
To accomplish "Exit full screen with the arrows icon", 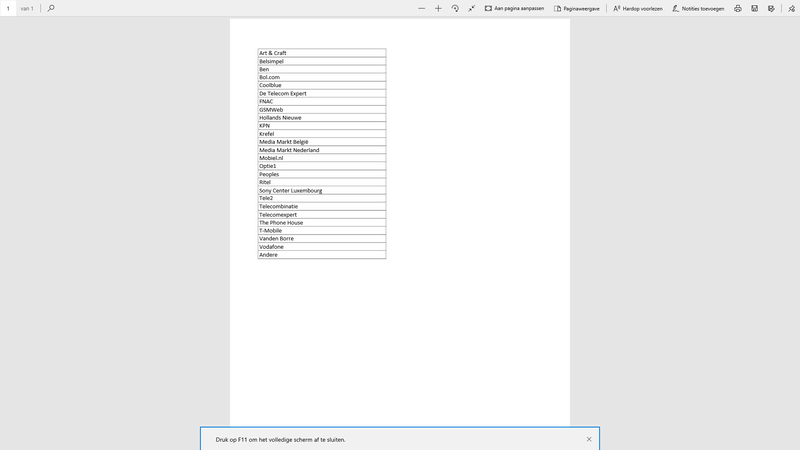I will click(471, 8).
